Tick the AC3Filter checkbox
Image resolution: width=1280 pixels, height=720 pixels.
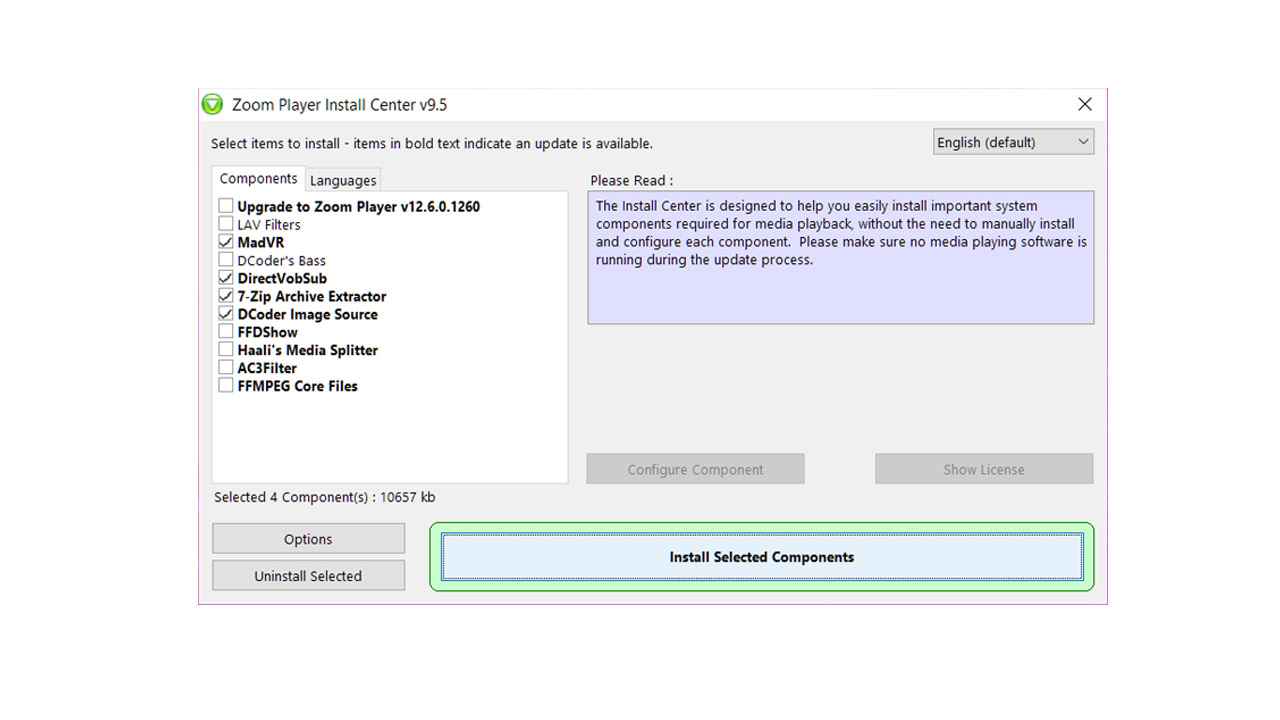226,368
